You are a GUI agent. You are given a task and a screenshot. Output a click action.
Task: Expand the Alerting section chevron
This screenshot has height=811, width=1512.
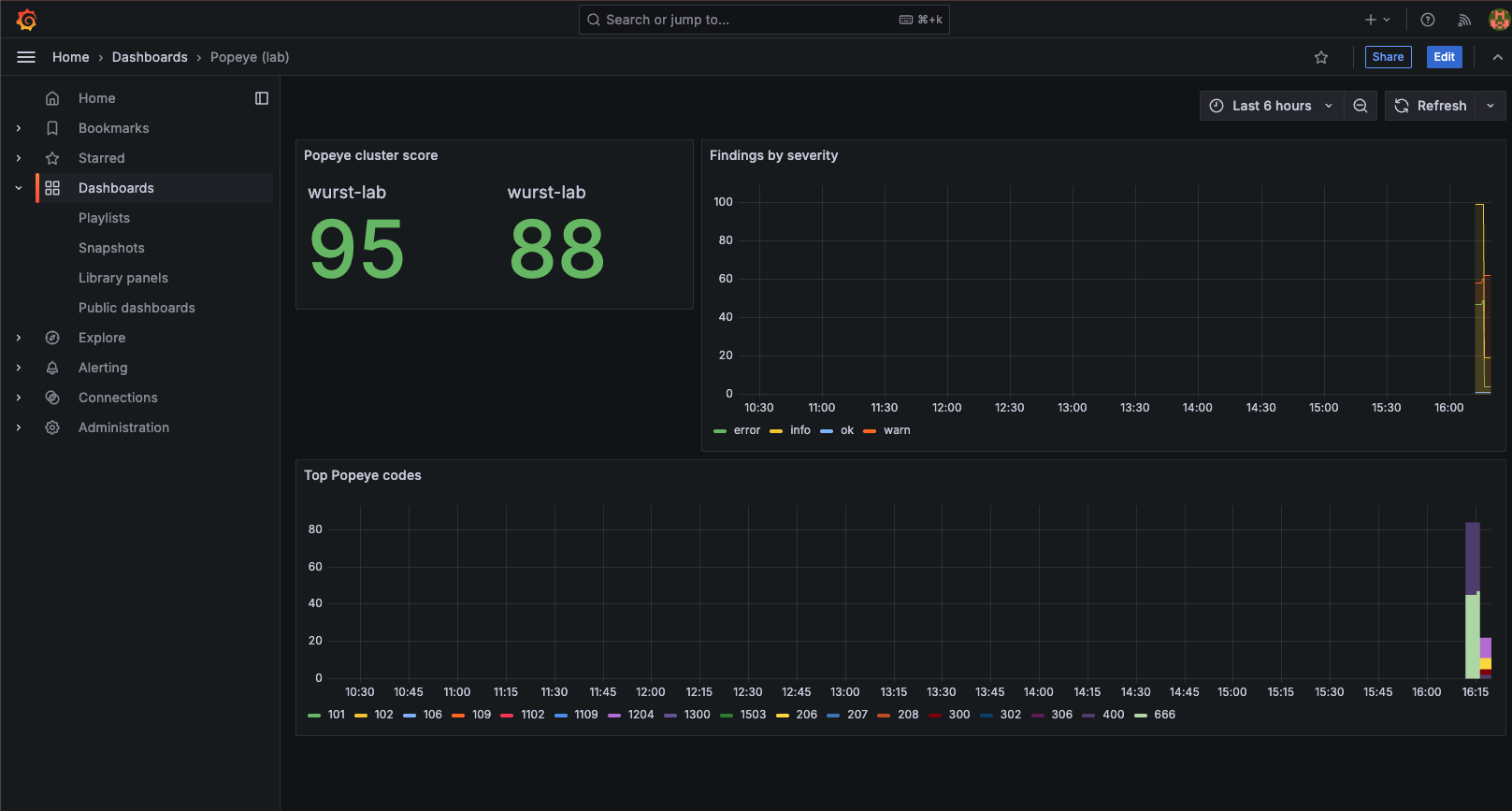coord(19,368)
